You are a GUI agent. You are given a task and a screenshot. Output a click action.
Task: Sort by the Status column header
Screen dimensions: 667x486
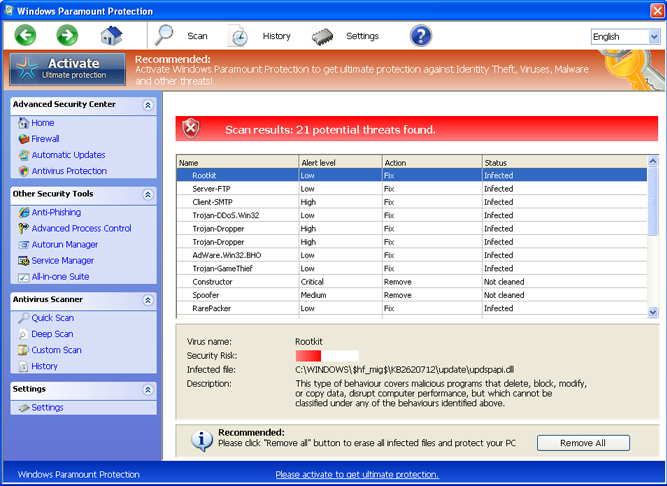(x=564, y=162)
